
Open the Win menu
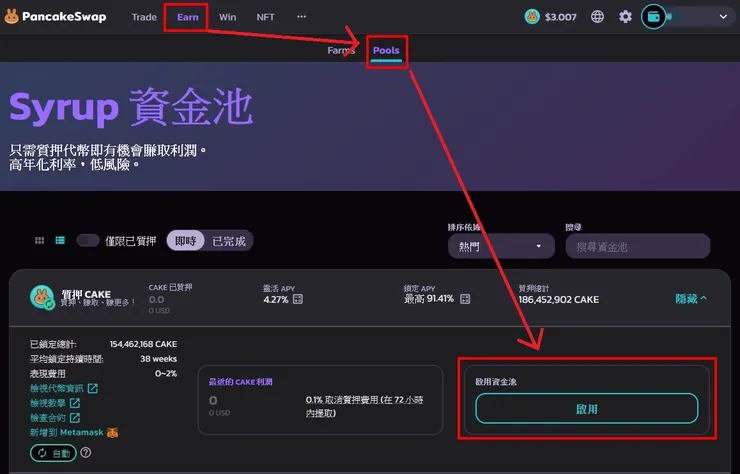227,17
